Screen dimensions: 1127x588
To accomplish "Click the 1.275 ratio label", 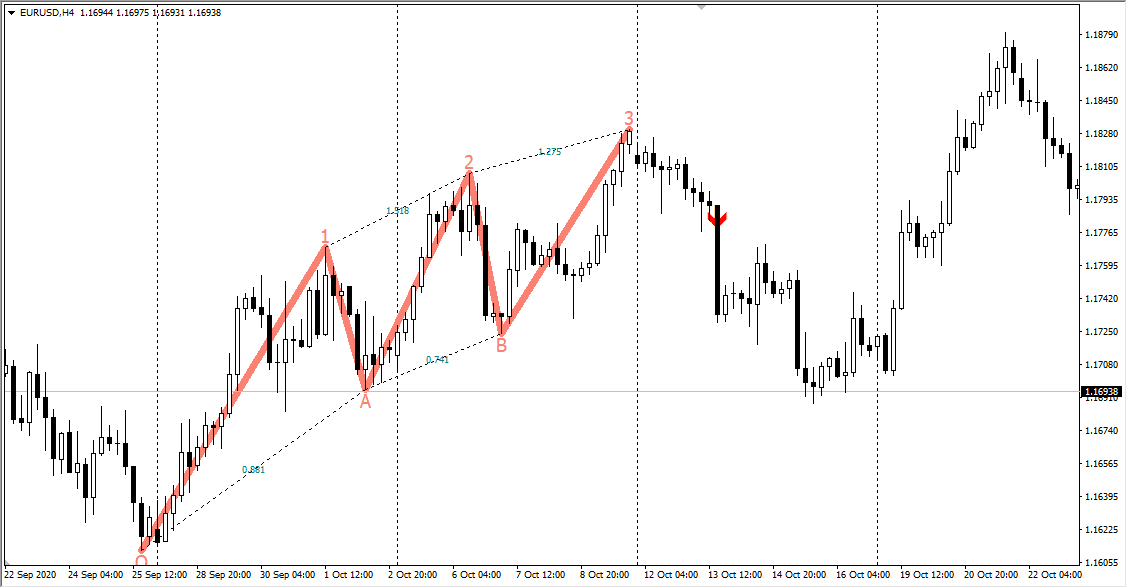I will (x=550, y=152).
